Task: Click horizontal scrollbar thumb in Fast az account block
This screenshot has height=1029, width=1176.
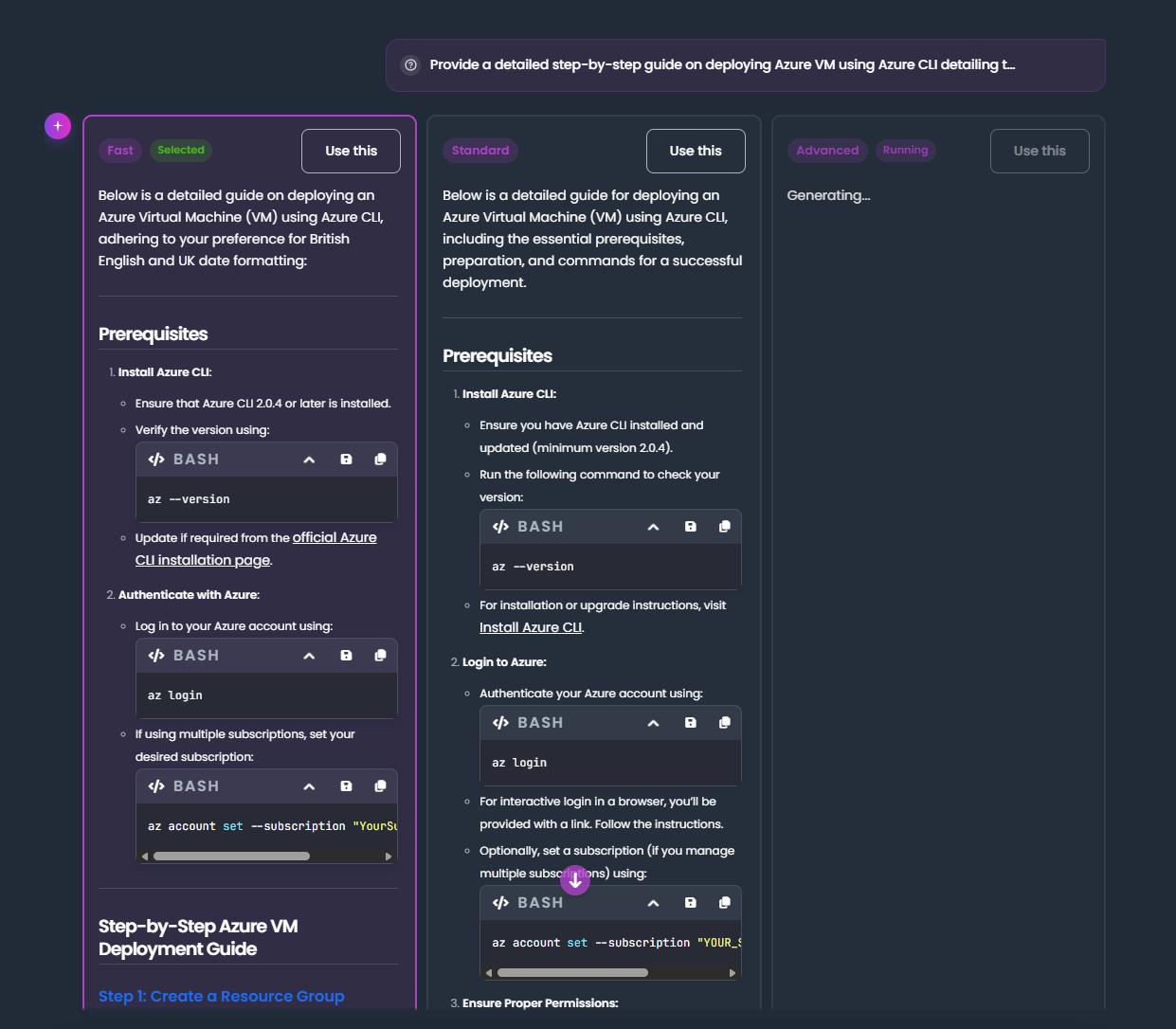Action: tap(231, 856)
